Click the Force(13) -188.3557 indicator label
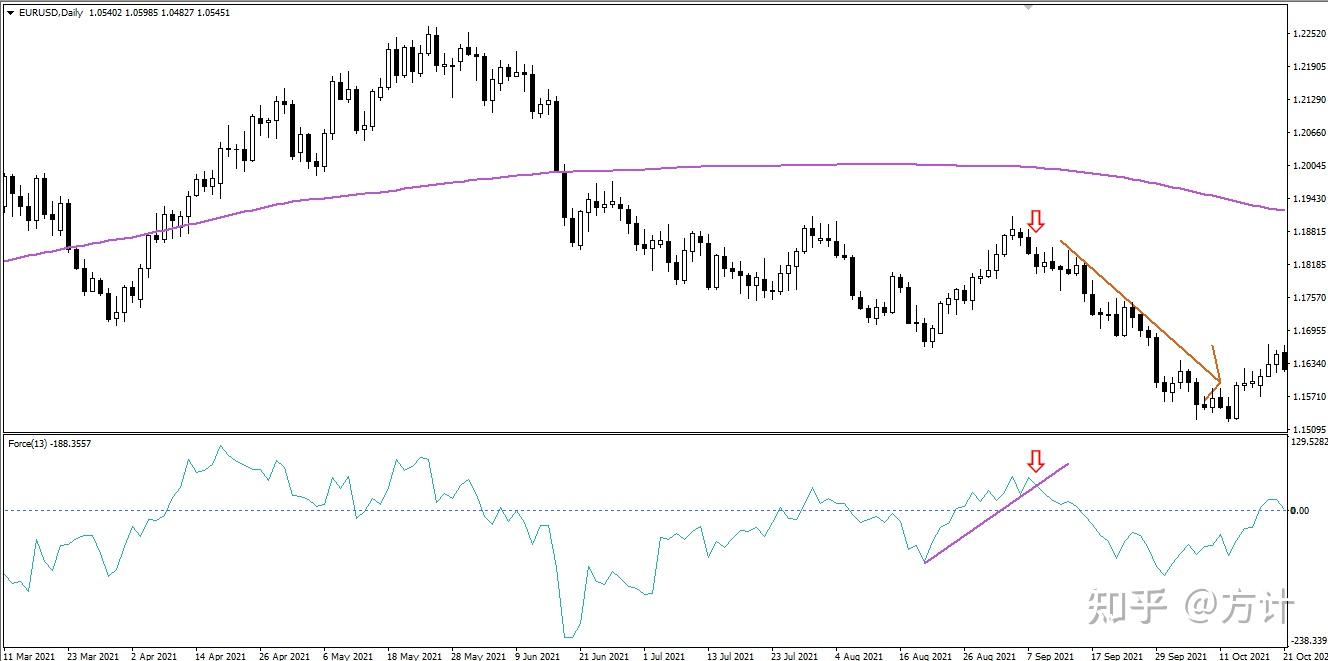 49,443
